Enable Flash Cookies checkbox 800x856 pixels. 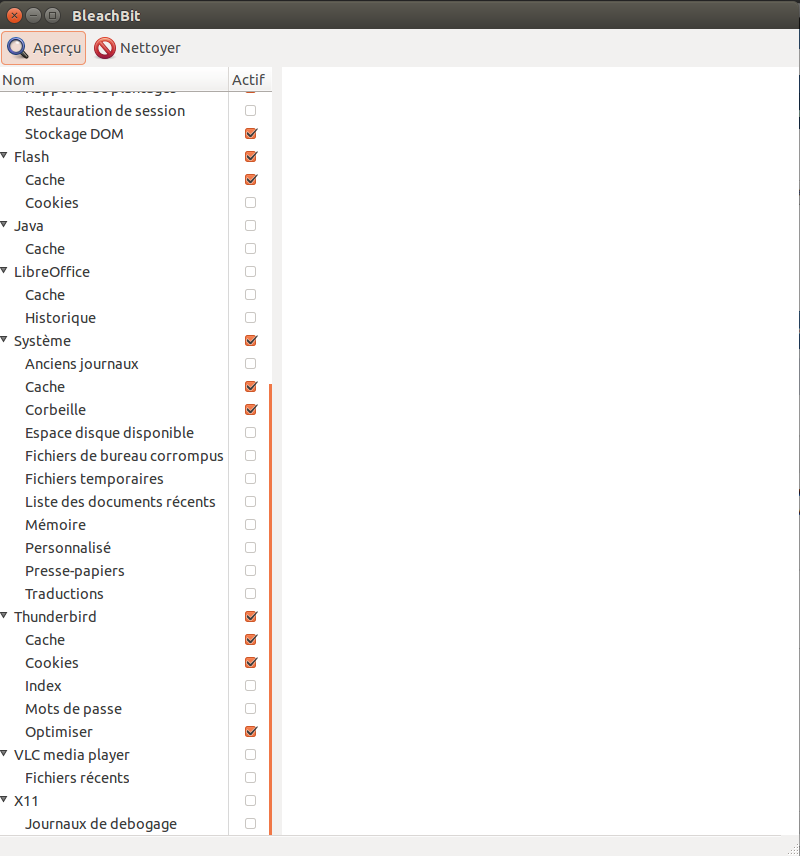tap(251, 203)
